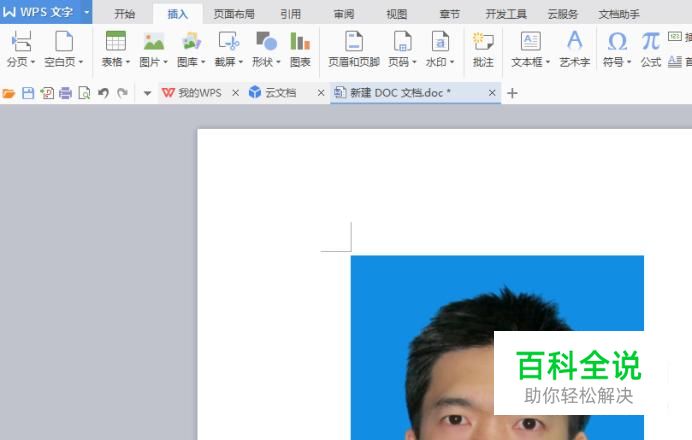Click the 分页 page break icon
Image resolution: width=692 pixels, height=440 pixels.
pos(21,41)
